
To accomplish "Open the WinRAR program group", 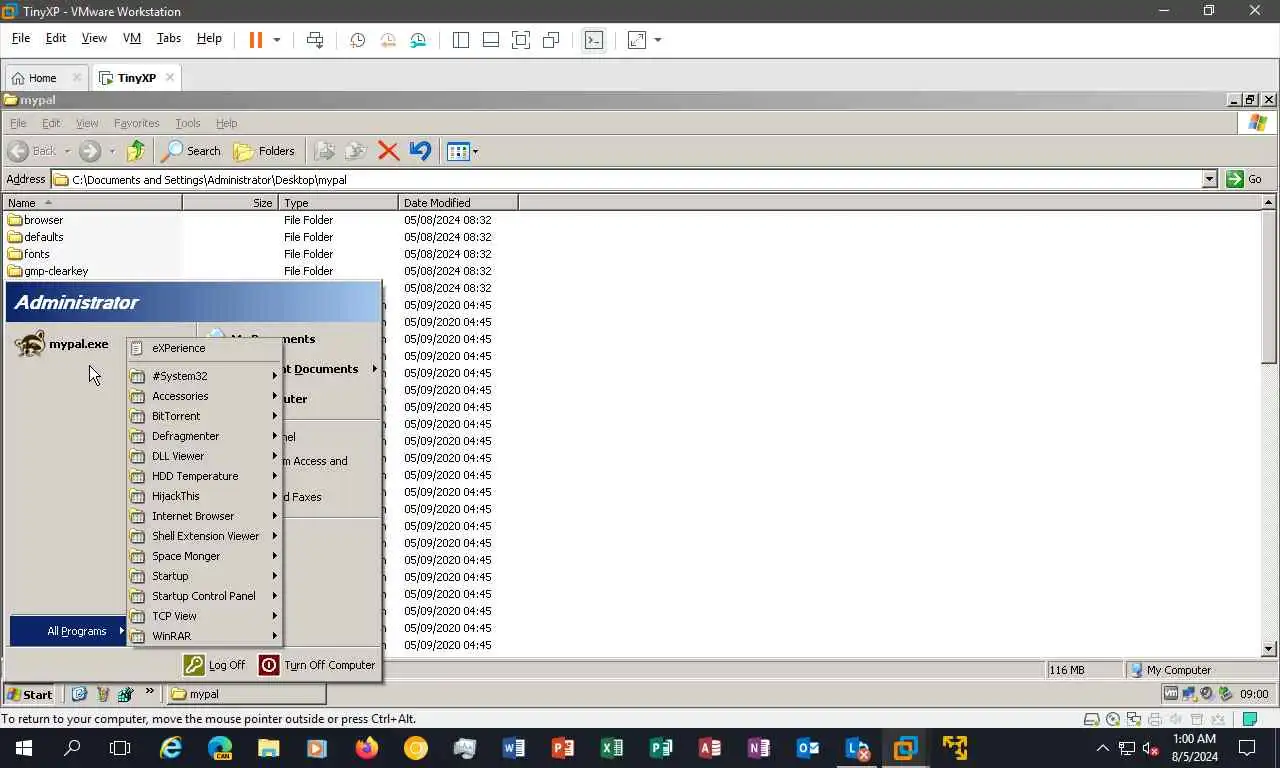I will pos(205,636).
